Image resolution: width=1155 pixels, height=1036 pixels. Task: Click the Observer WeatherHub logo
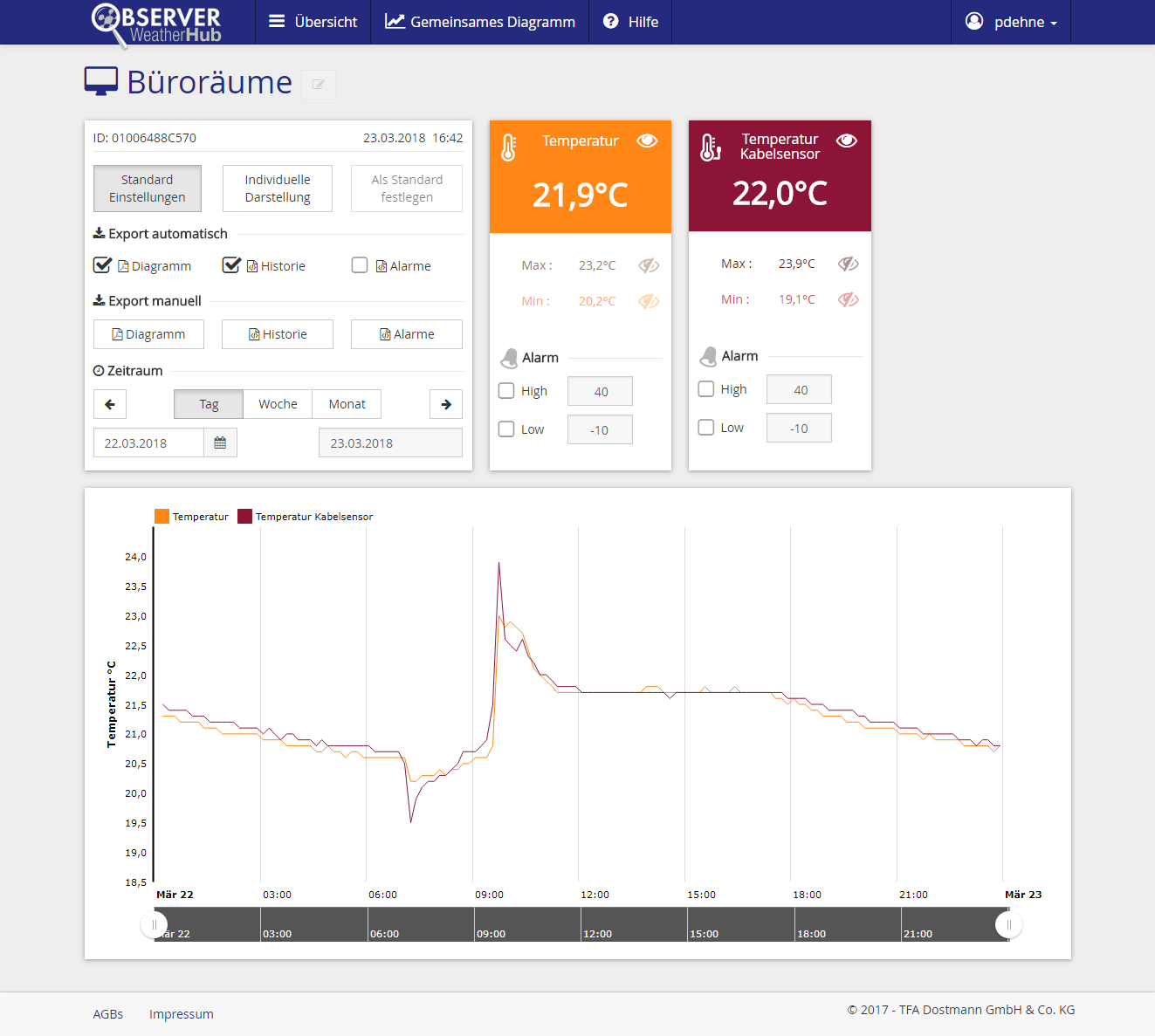tap(157, 24)
